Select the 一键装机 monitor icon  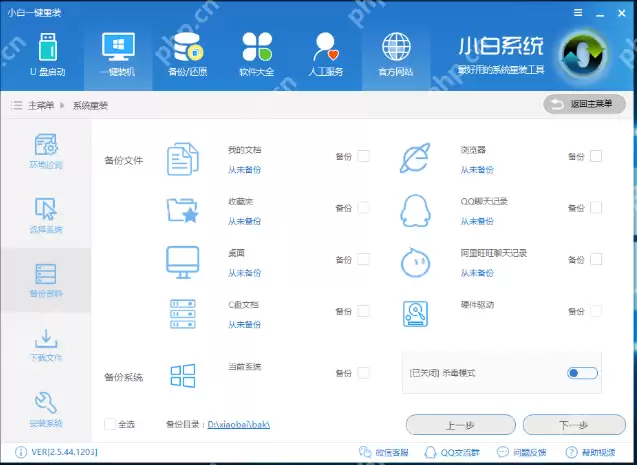(x=118, y=47)
